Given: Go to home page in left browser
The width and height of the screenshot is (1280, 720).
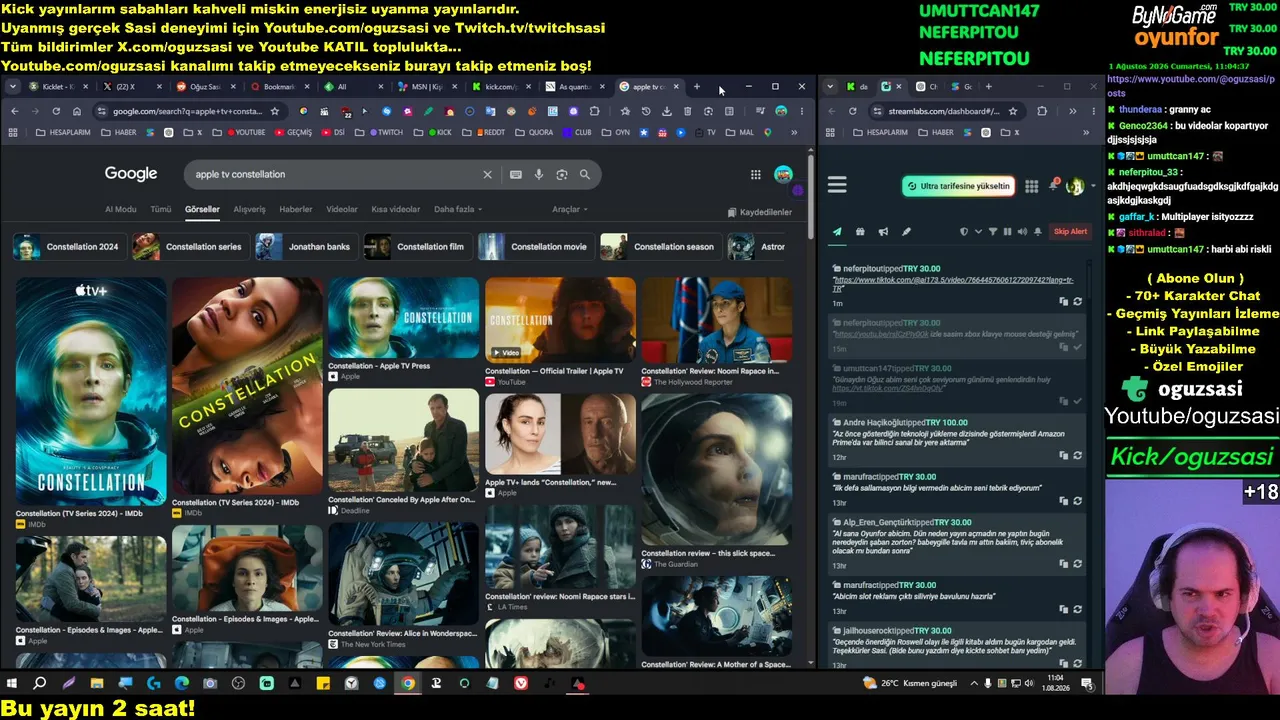Looking at the screenshot, I should pos(76,111).
